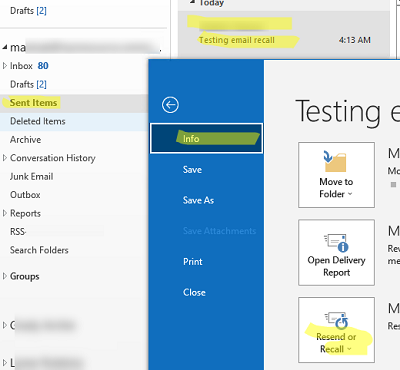This screenshot has width=400, height=370.
Task: Click the Resend or Recall envelope icon
Action: [x=337, y=321]
